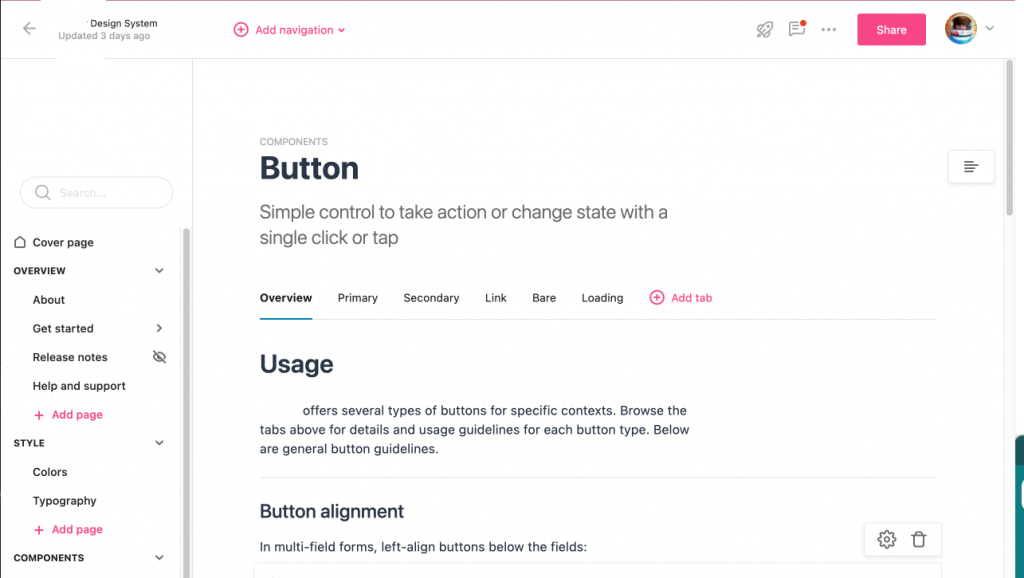Click Add tab link
The height and width of the screenshot is (578, 1024).
(x=680, y=298)
